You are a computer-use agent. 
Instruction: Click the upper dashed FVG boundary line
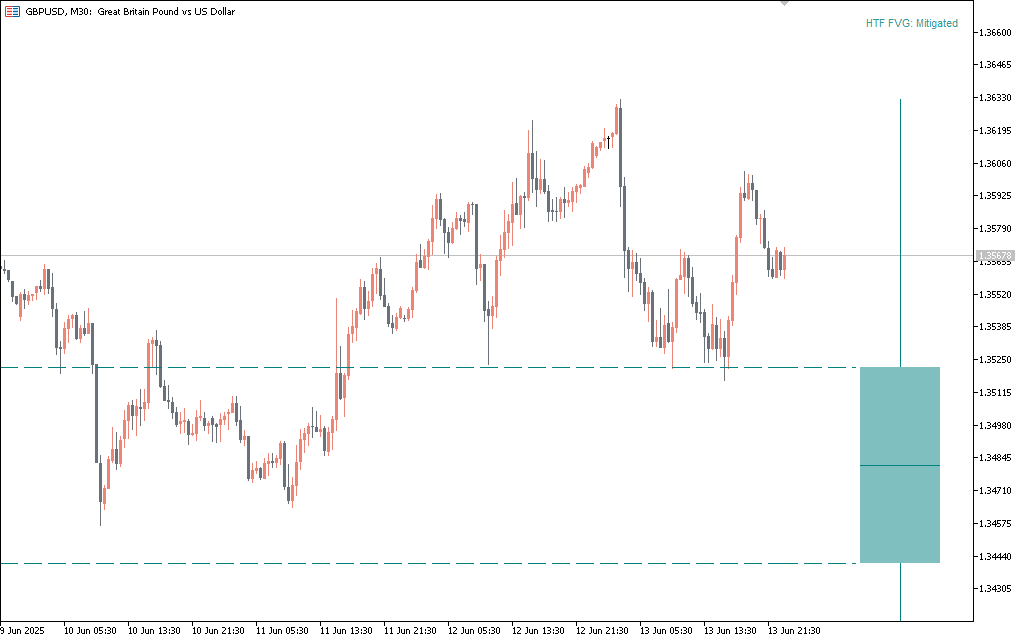(400, 368)
